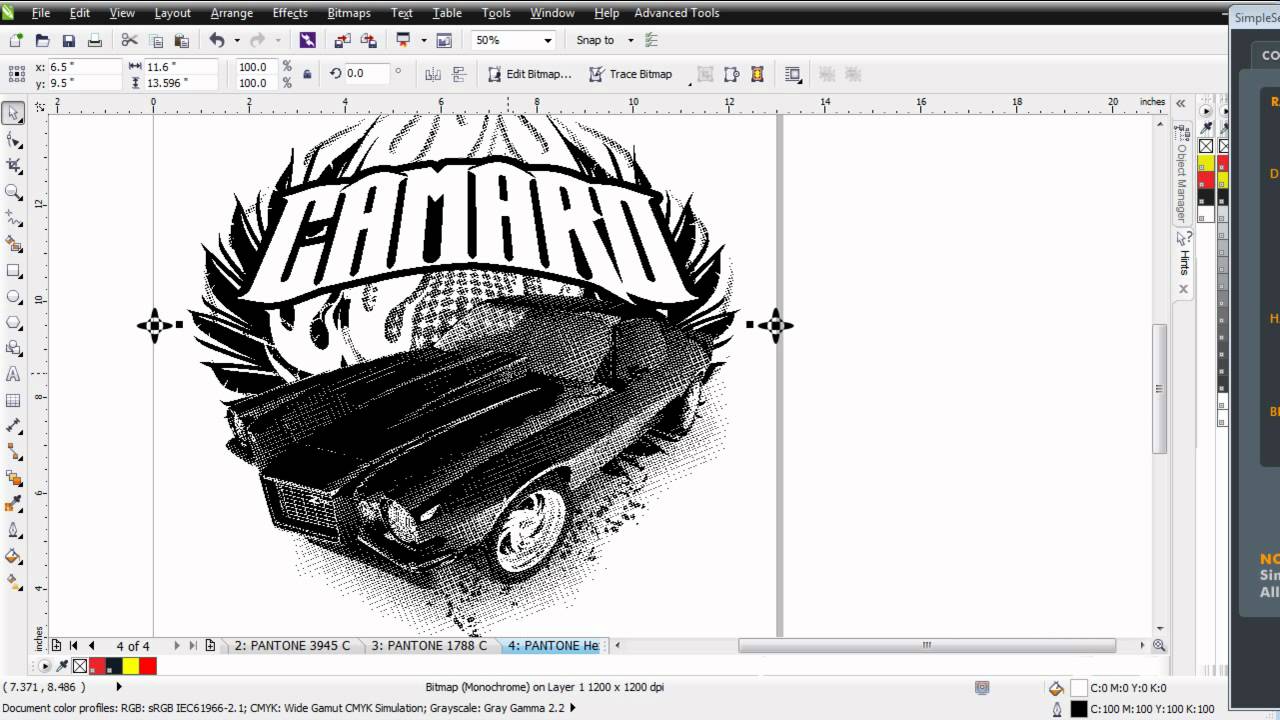This screenshot has height=720, width=1280.
Task: Expand color profile info arrow
Action: 572,709
